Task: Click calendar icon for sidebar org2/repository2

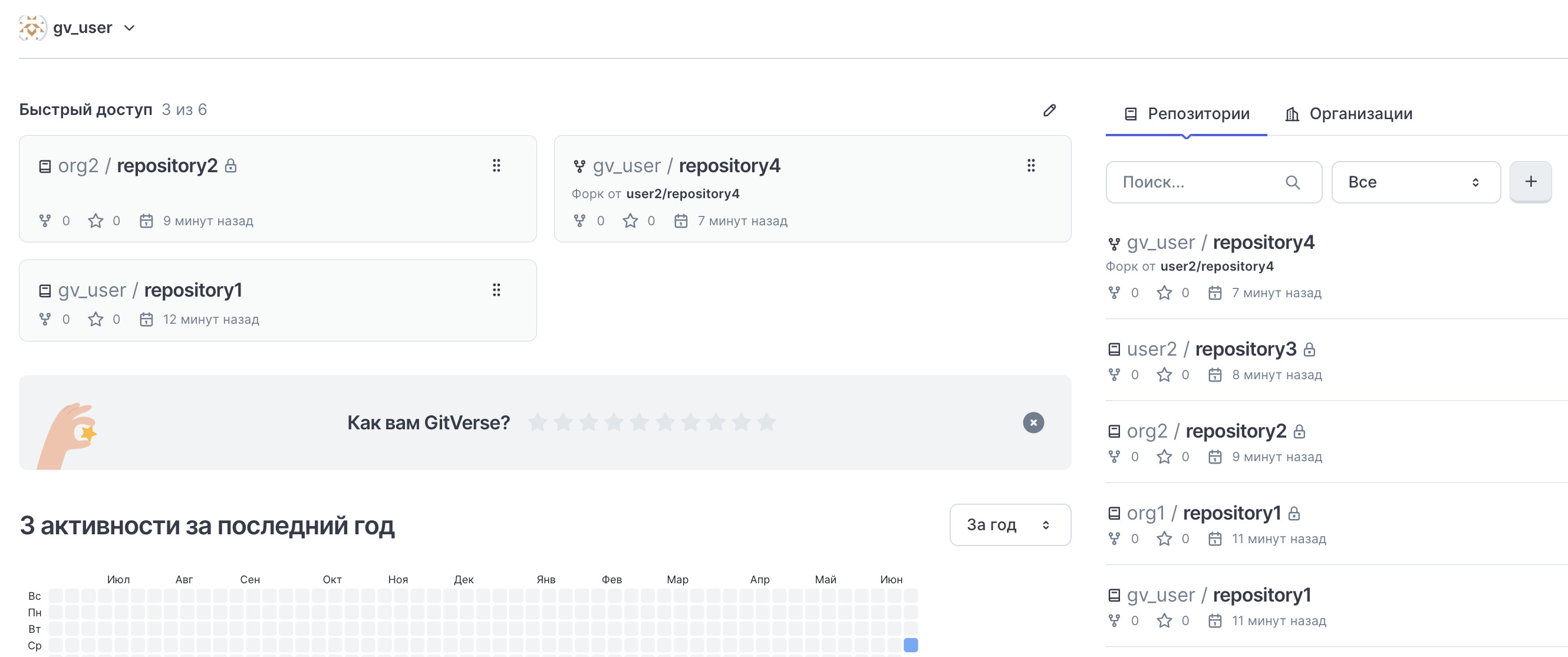Action: pos(1215,456)
